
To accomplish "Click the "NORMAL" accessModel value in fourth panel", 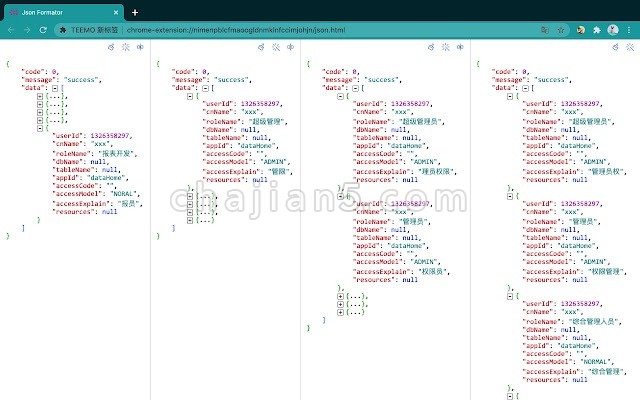I will pyautogui.click(x=595, y=362).
